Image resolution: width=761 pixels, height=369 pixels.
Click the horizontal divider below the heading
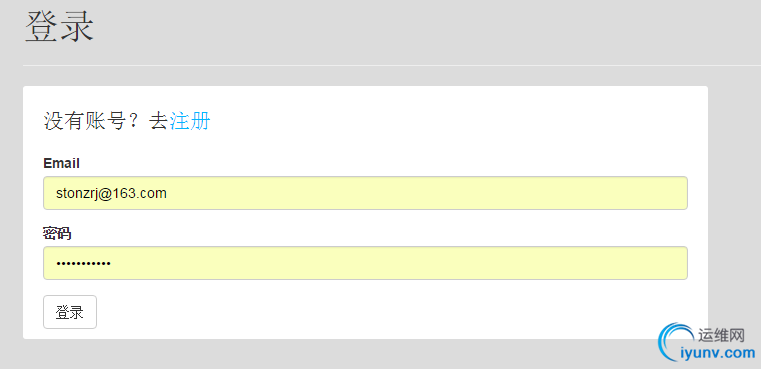coord(392,65)
